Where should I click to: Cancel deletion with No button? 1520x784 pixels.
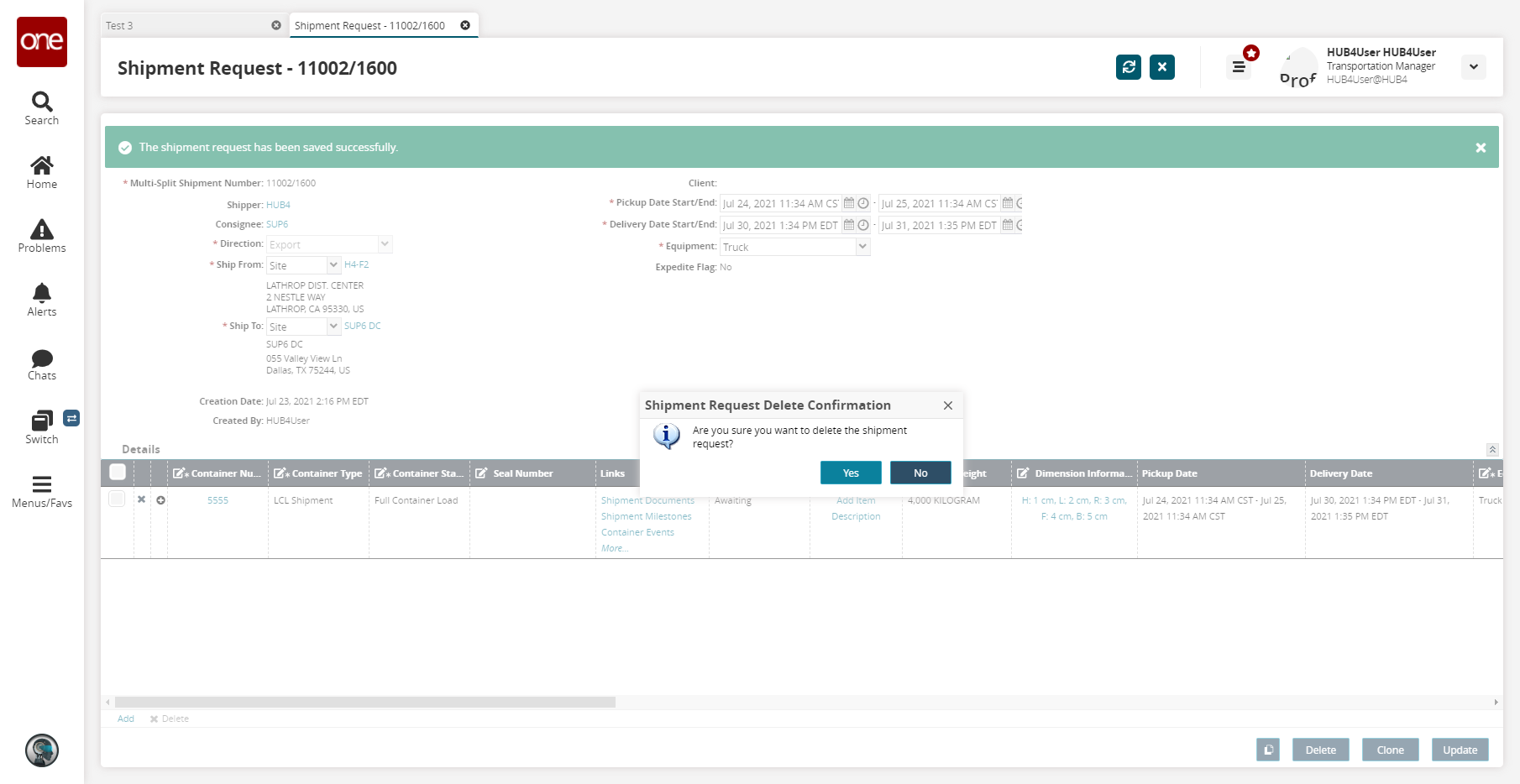[x=920, y=473]
